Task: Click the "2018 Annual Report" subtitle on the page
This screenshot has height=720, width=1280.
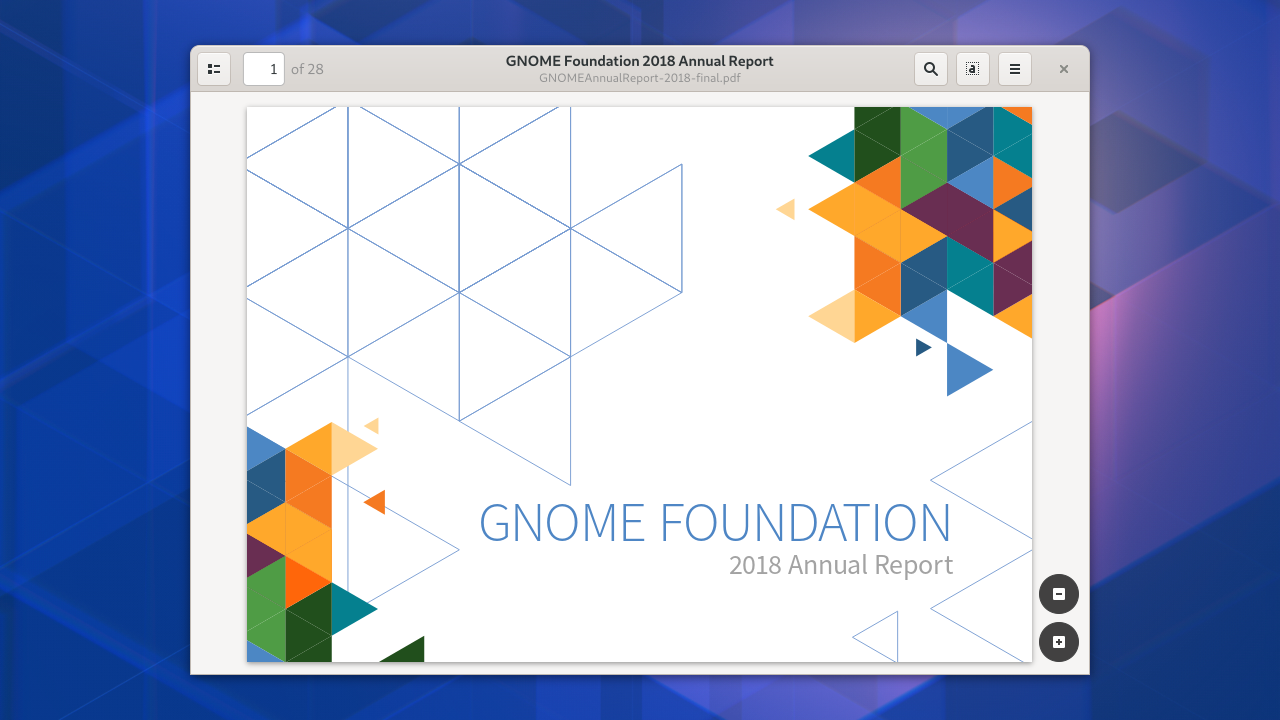Action: click(841, 565)
